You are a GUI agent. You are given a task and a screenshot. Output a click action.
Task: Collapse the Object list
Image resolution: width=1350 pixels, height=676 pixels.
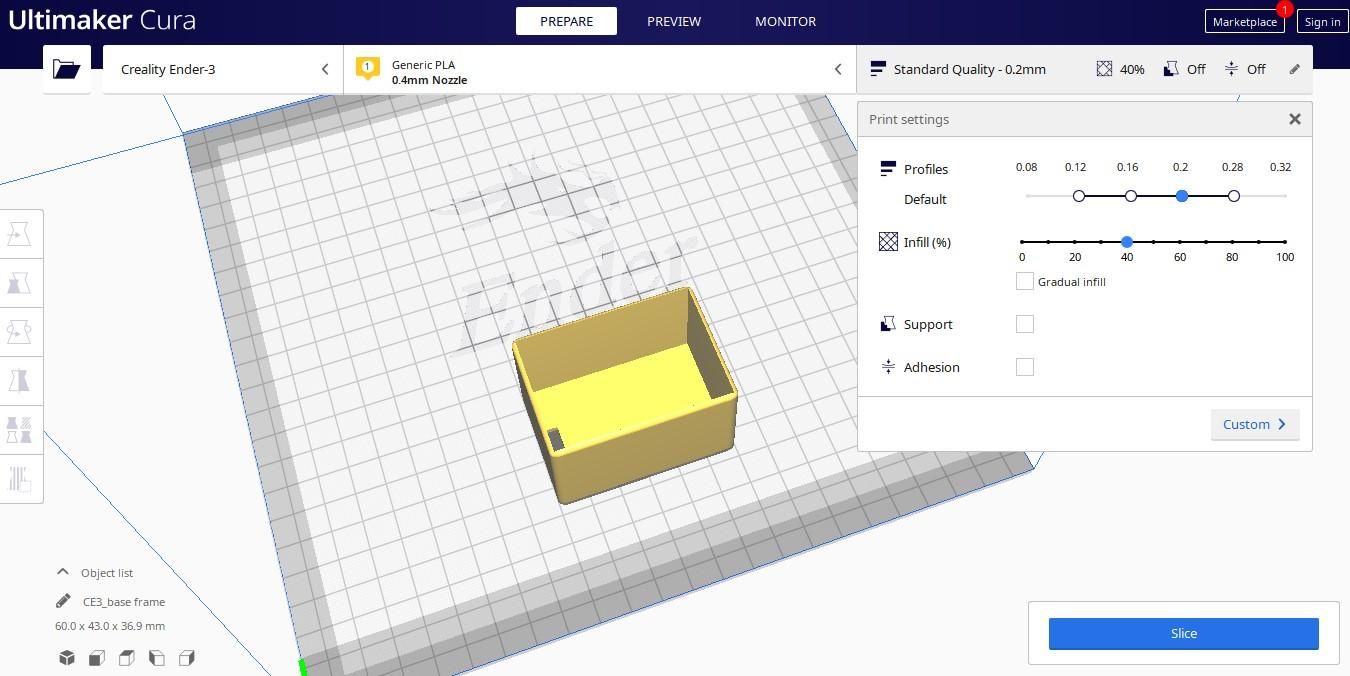click(x=63, y=572)
